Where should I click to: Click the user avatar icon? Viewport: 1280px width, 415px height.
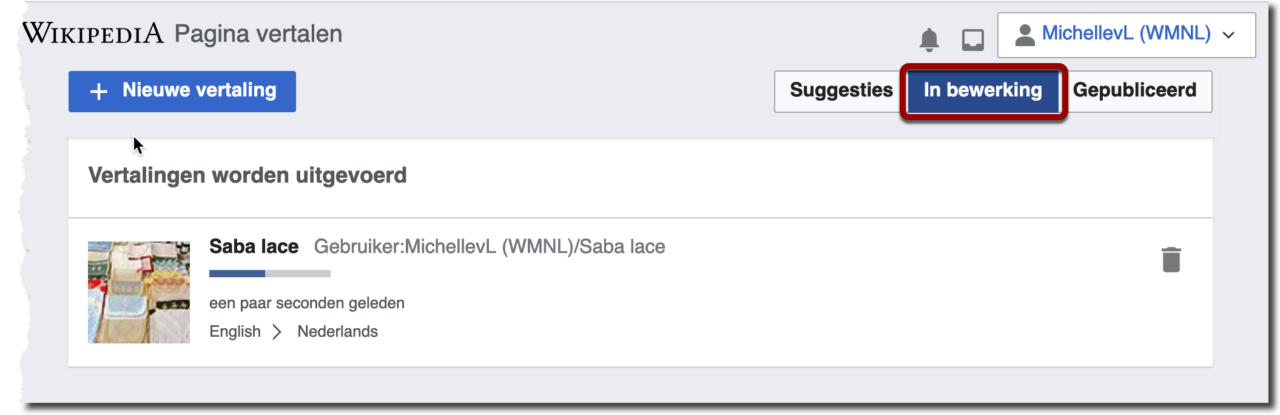[x=1024, y=35]
